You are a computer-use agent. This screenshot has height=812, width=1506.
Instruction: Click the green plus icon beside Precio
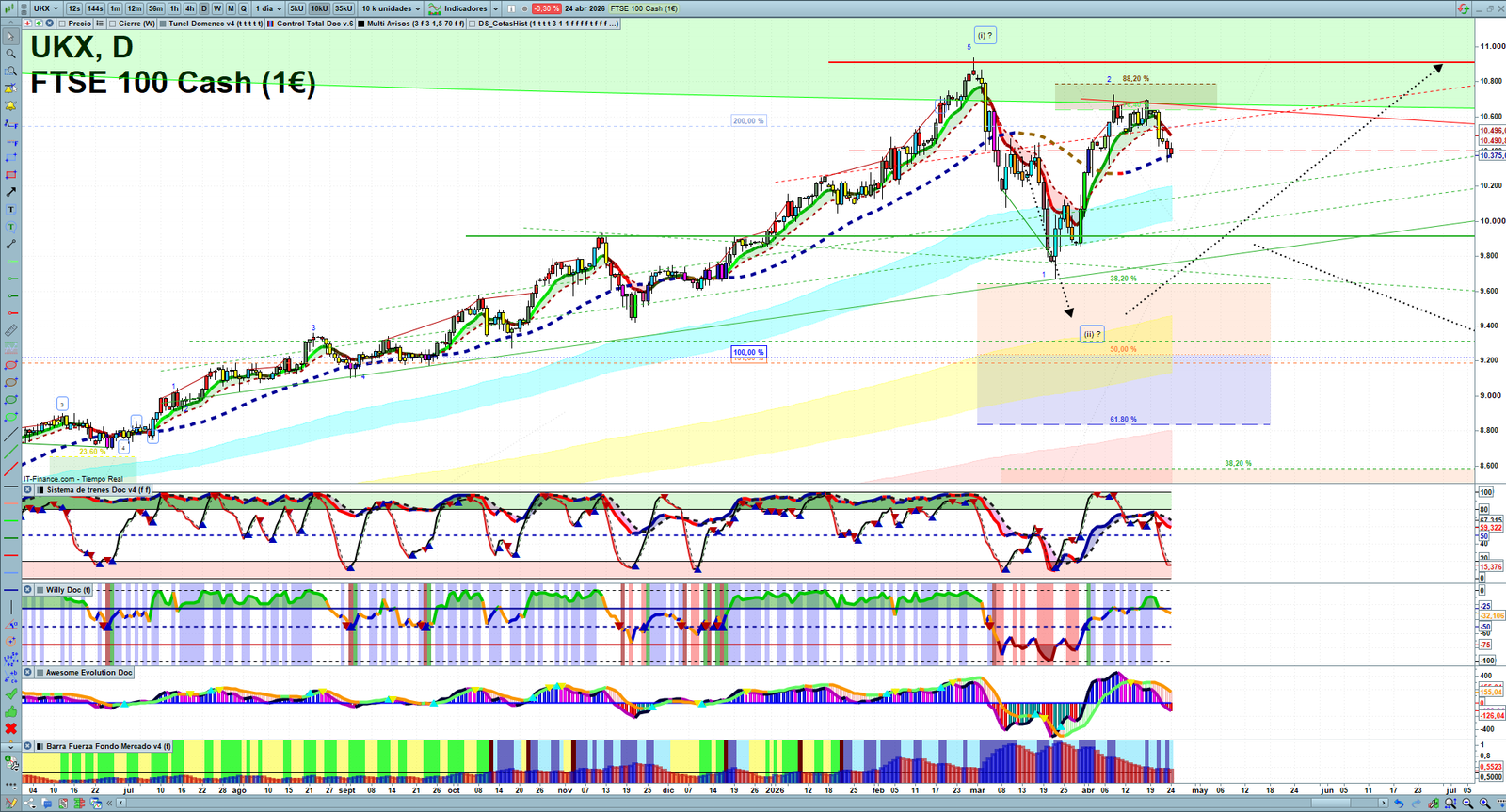point(39,24)
